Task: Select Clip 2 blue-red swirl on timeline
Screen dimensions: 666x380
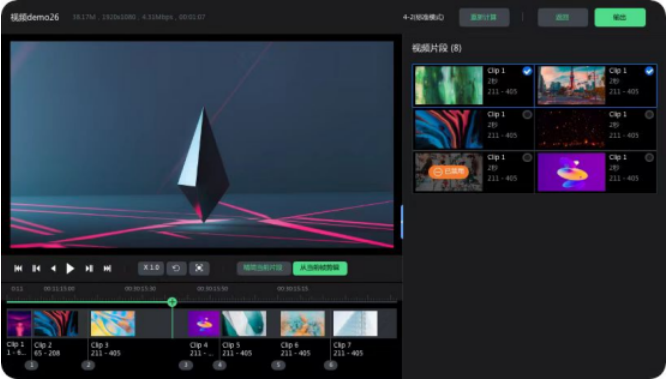Action: pyautogui.click(x=56, y=324)
